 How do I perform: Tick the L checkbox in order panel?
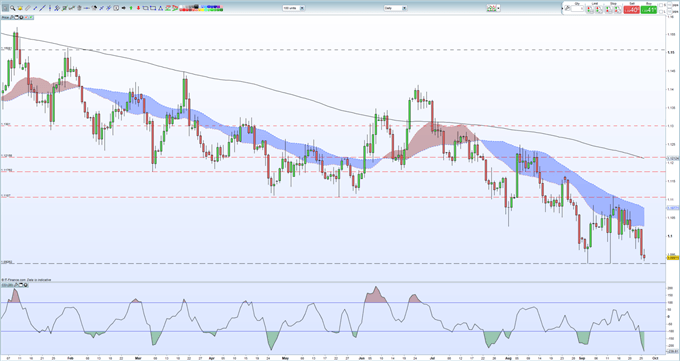click(660, 12)
